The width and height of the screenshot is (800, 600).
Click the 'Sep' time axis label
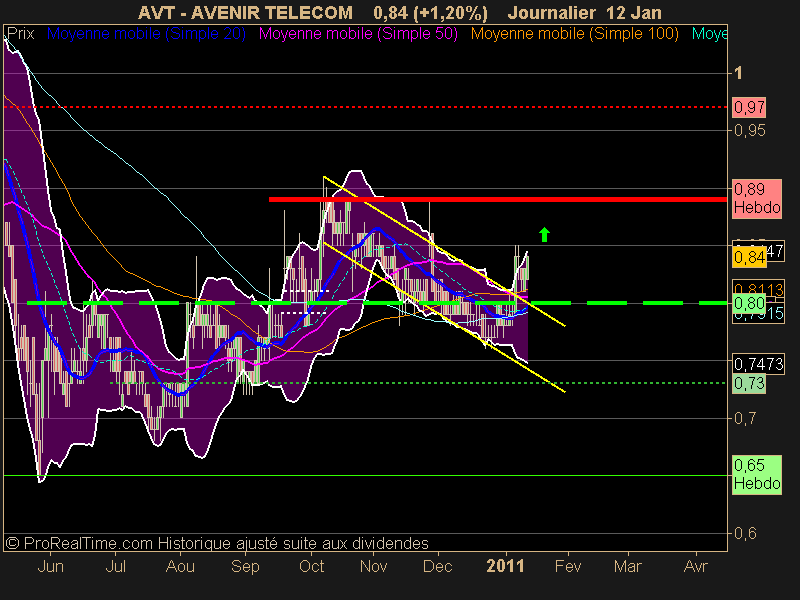245,566
